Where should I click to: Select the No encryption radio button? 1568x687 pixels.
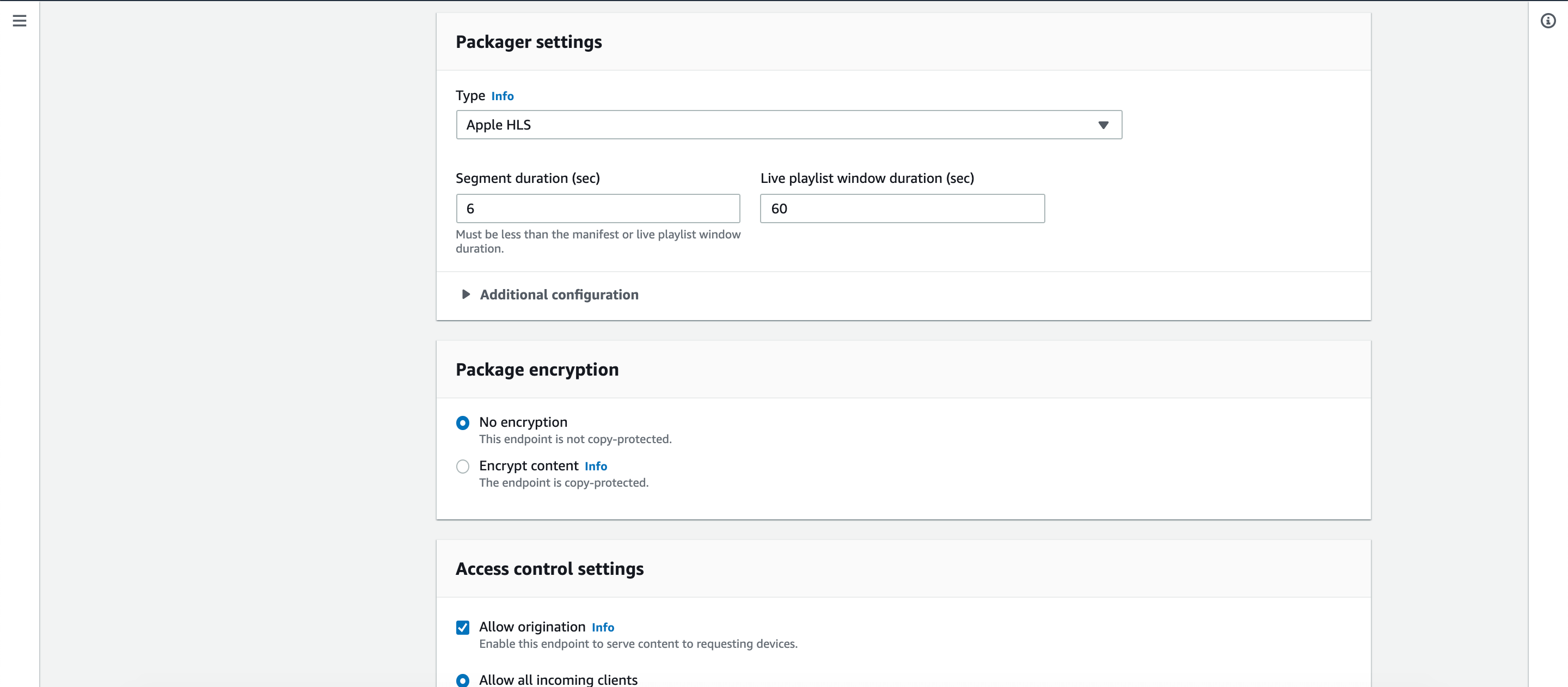point(463,422)
